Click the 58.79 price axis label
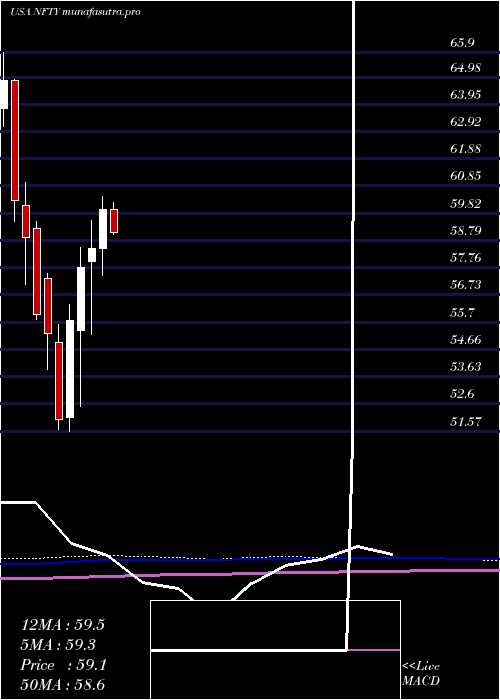Screen dimensions: 500x700 465,230
